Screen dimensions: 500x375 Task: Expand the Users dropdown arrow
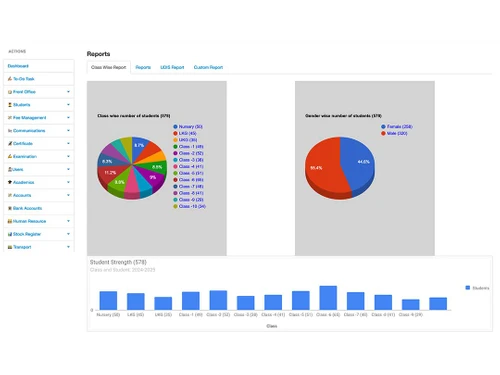(x=68, y=169)
